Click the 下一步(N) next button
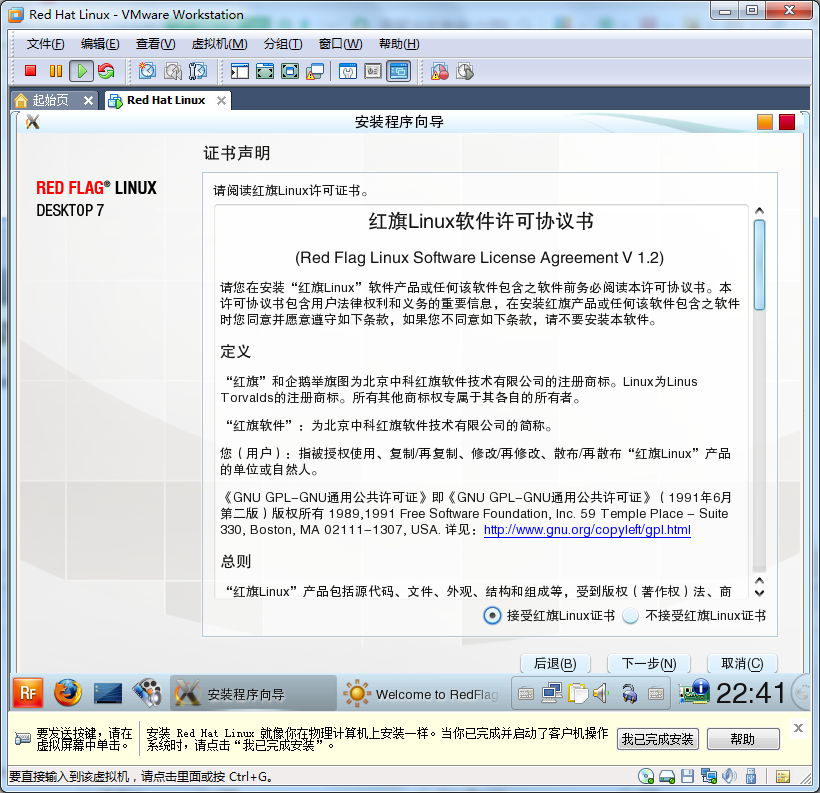The height and width of the screenshot is (793, 820). pyautogui.click(x=648, y=664)
